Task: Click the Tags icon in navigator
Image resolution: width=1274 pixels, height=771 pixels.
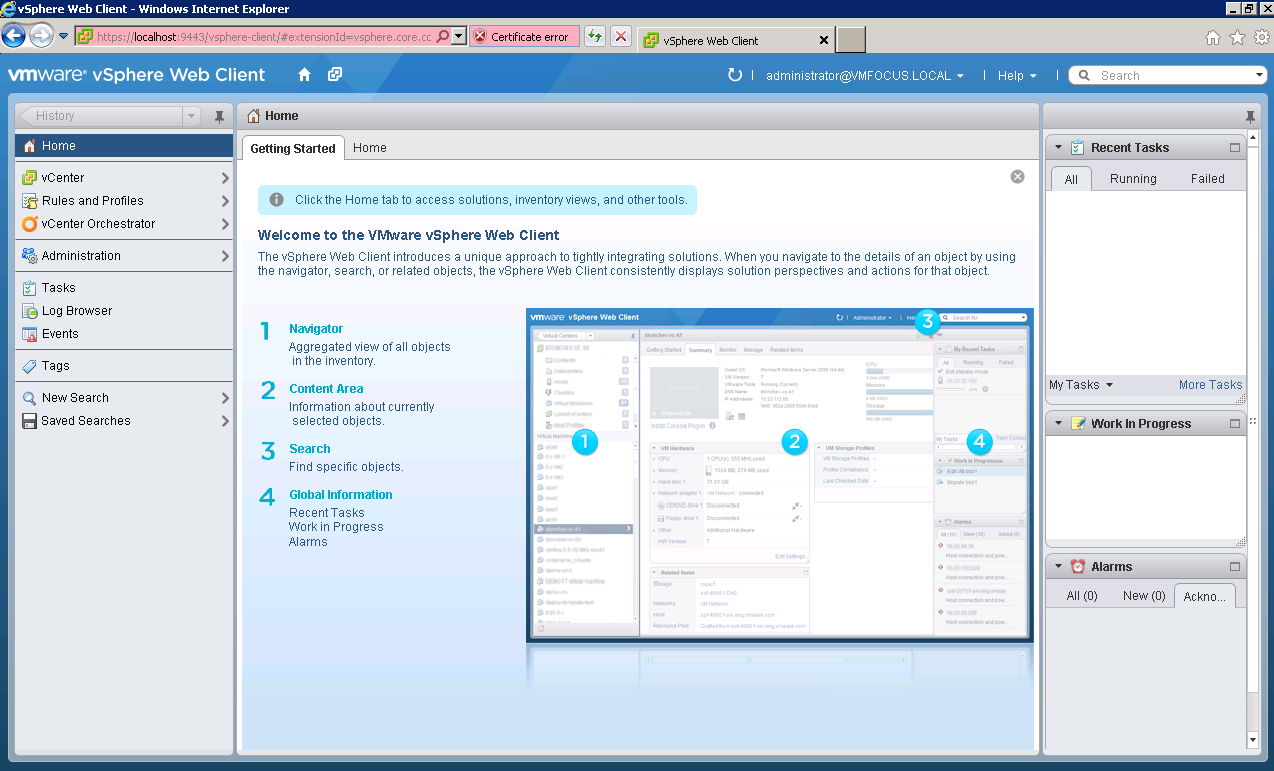Action: (29, 366)
